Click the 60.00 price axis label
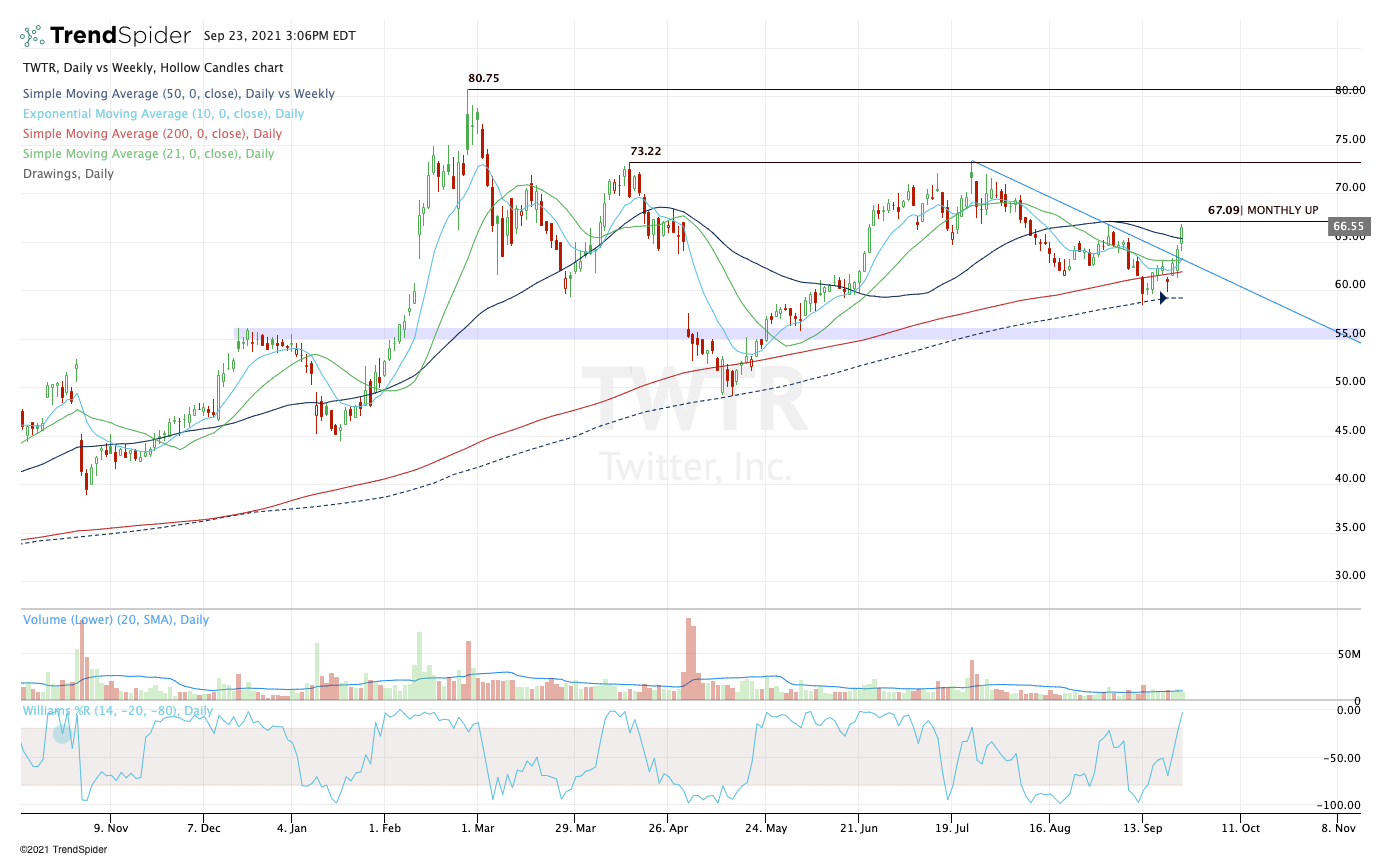The width and height of the screenshot is (1391, 859). pos(1349,284)
